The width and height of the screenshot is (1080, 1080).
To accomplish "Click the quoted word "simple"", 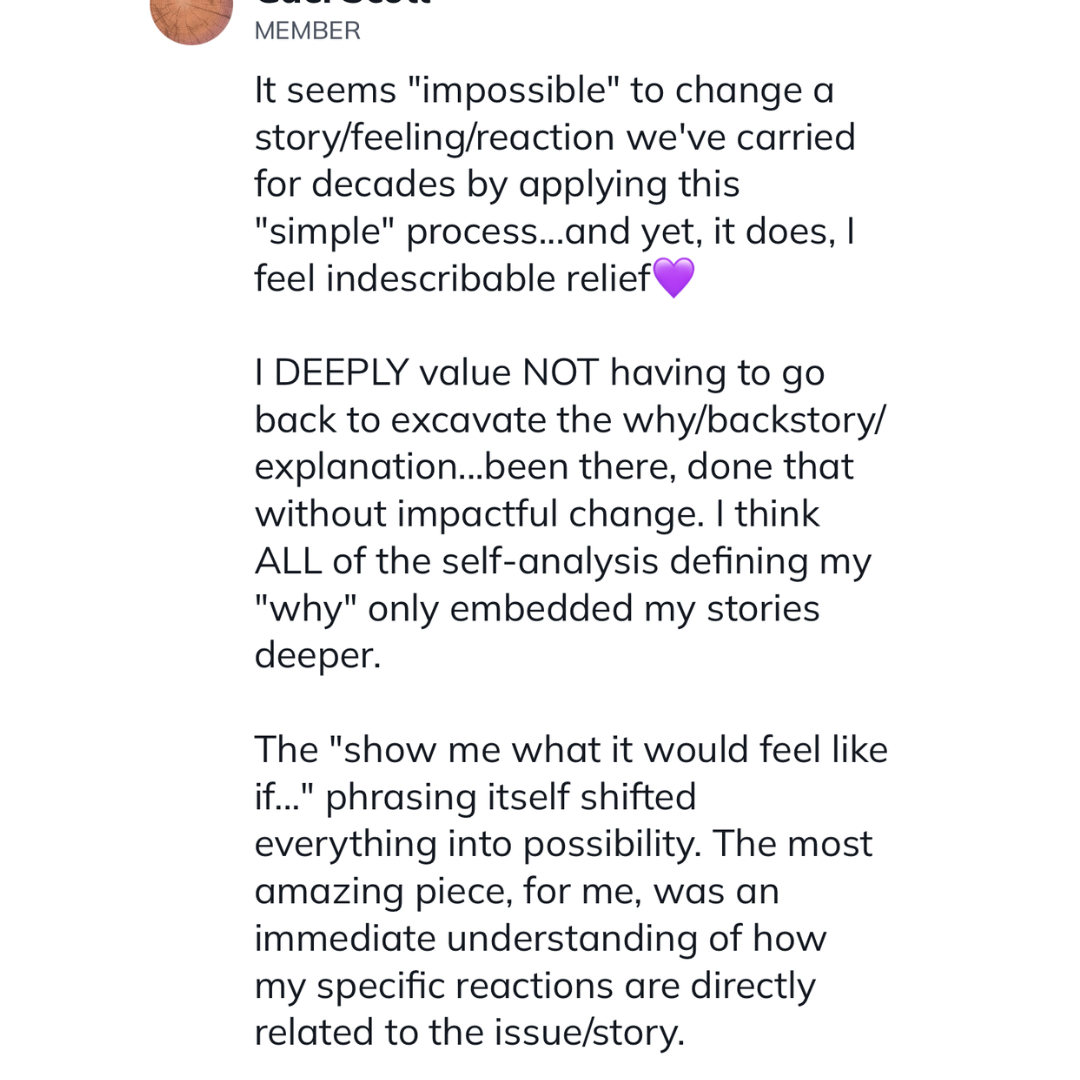I will click(324, 232).
